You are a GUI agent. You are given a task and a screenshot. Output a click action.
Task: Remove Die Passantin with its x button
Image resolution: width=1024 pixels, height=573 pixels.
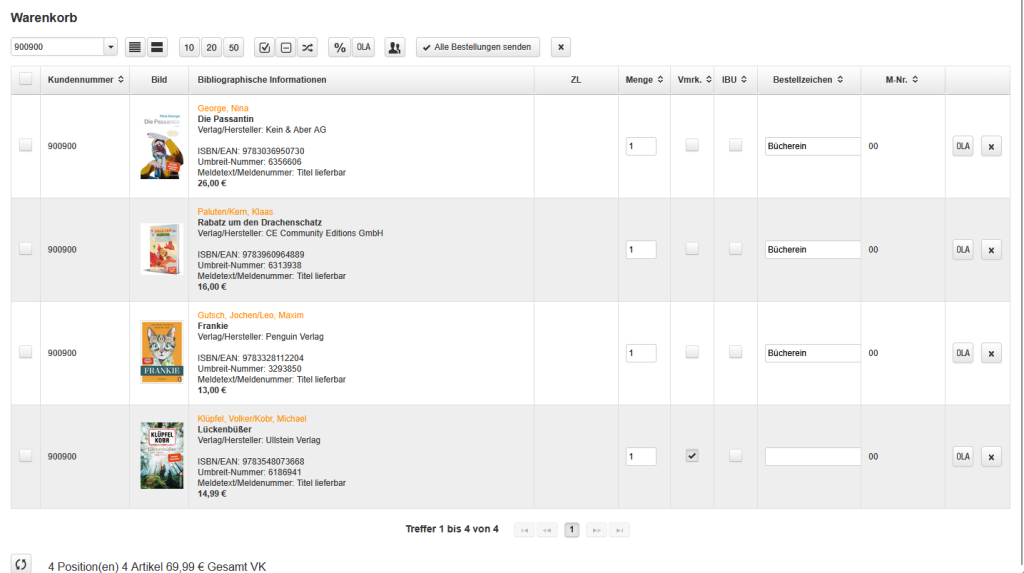point(991,146)
